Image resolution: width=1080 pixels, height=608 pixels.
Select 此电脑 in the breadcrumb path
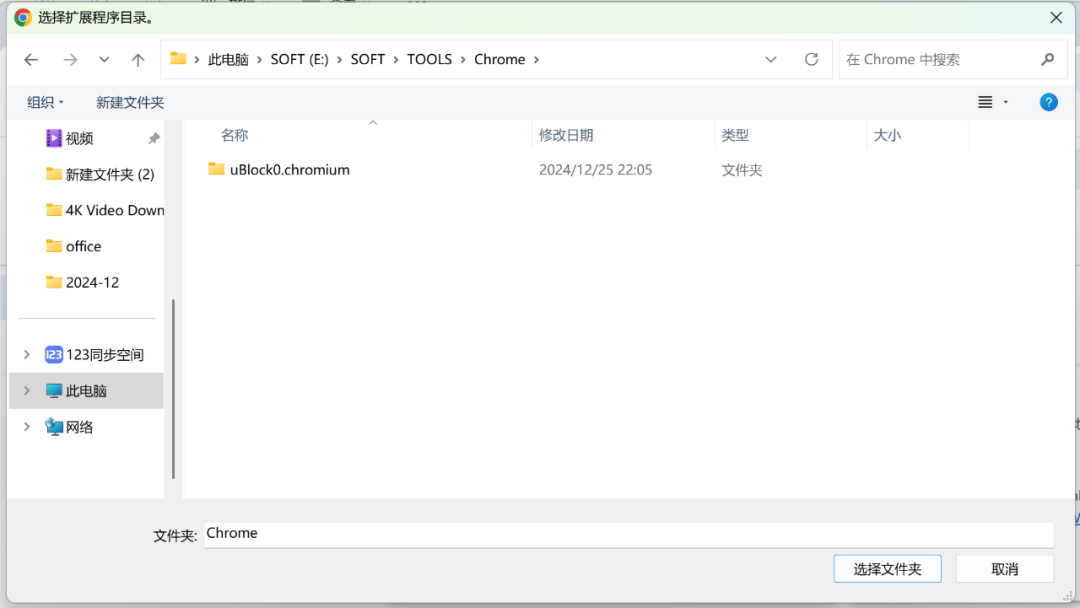click(228, 59)
